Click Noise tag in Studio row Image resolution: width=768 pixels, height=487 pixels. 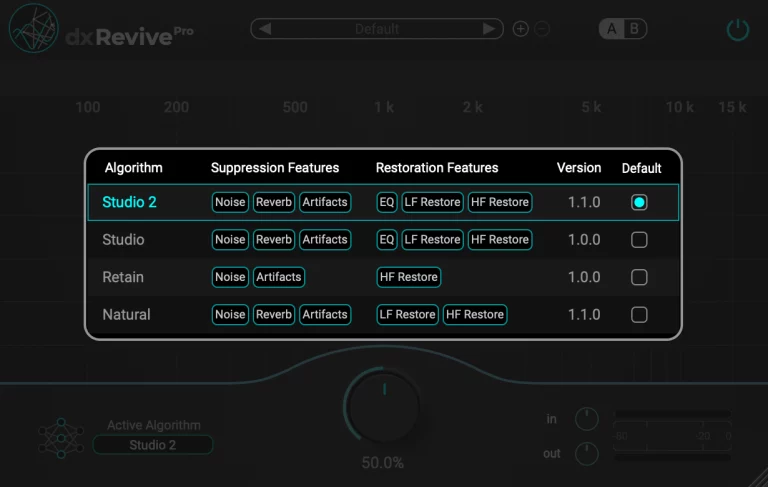[x=230, y=240]
